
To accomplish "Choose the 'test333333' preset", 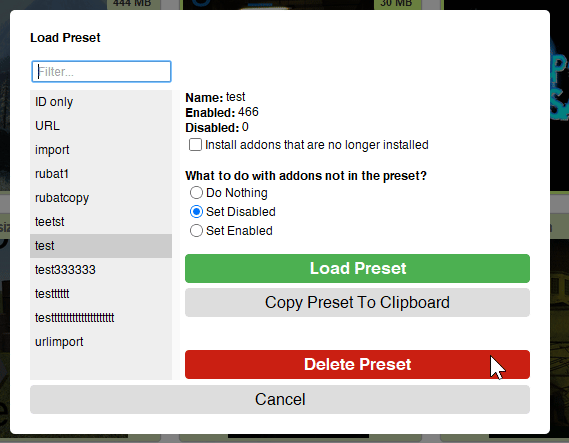I will click(101, 270).
